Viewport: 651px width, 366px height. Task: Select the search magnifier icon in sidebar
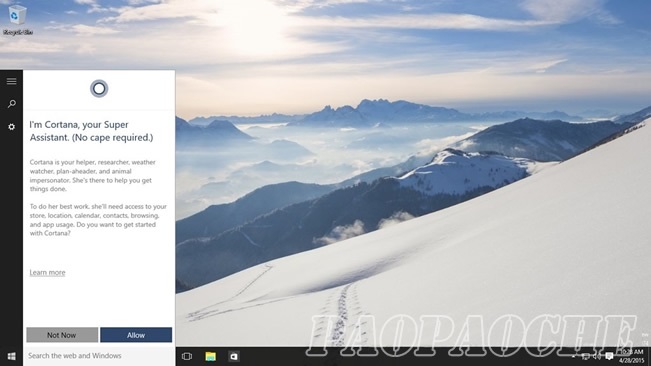click(x=12, y=104)
